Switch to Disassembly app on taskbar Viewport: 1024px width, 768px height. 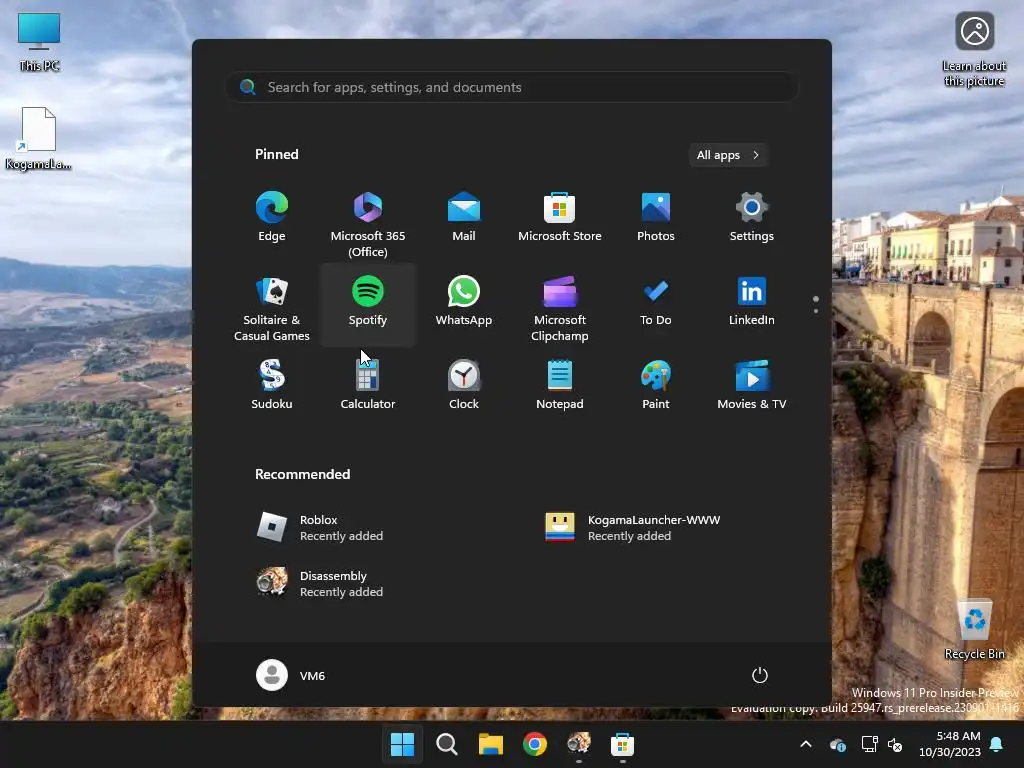(x=579, y=744)
